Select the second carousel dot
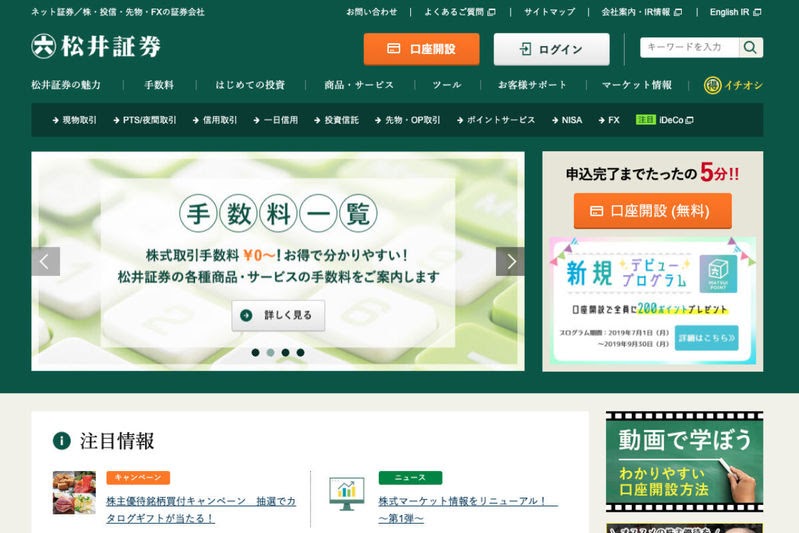Viewport: 799px width, 533px height. (x=271, y=353)
